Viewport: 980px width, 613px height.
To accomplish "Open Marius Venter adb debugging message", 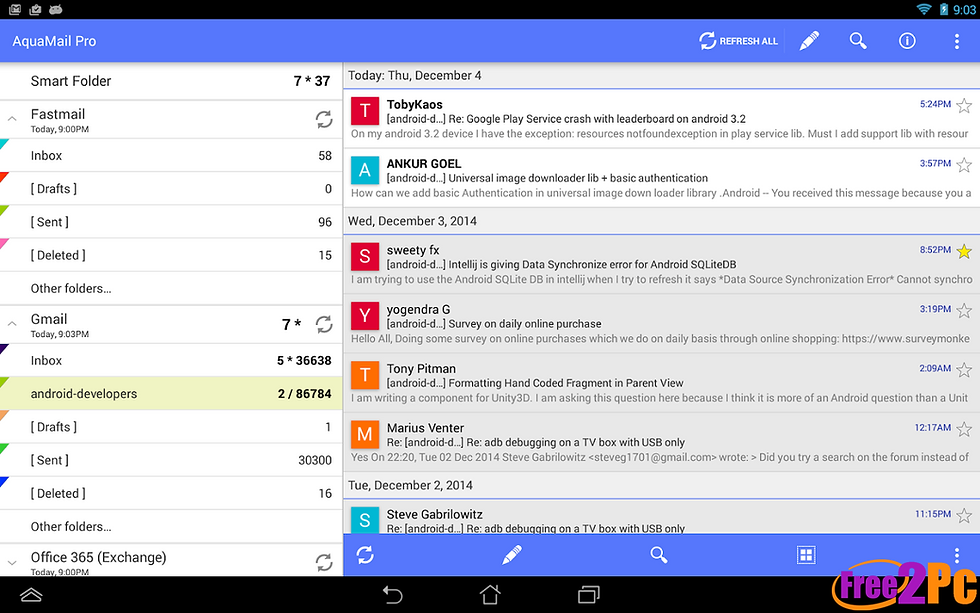I will 661,442.
